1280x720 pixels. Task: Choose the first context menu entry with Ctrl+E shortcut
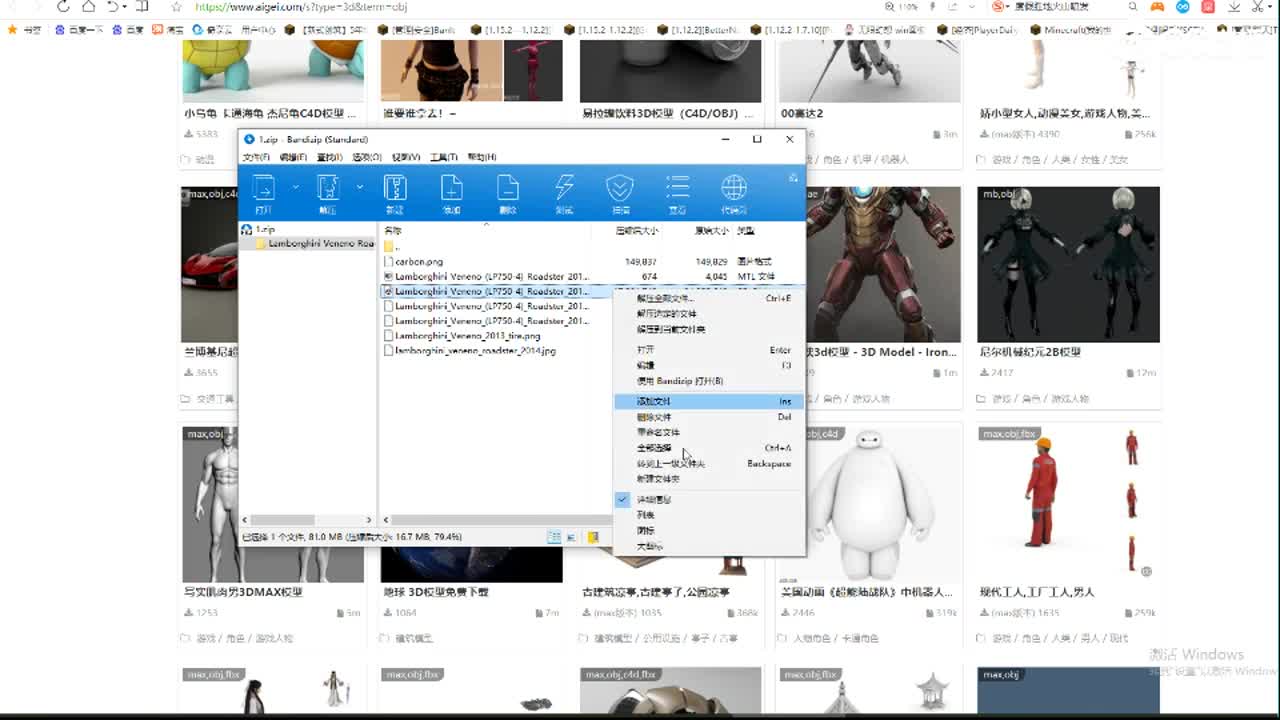[x=708, y=298]
